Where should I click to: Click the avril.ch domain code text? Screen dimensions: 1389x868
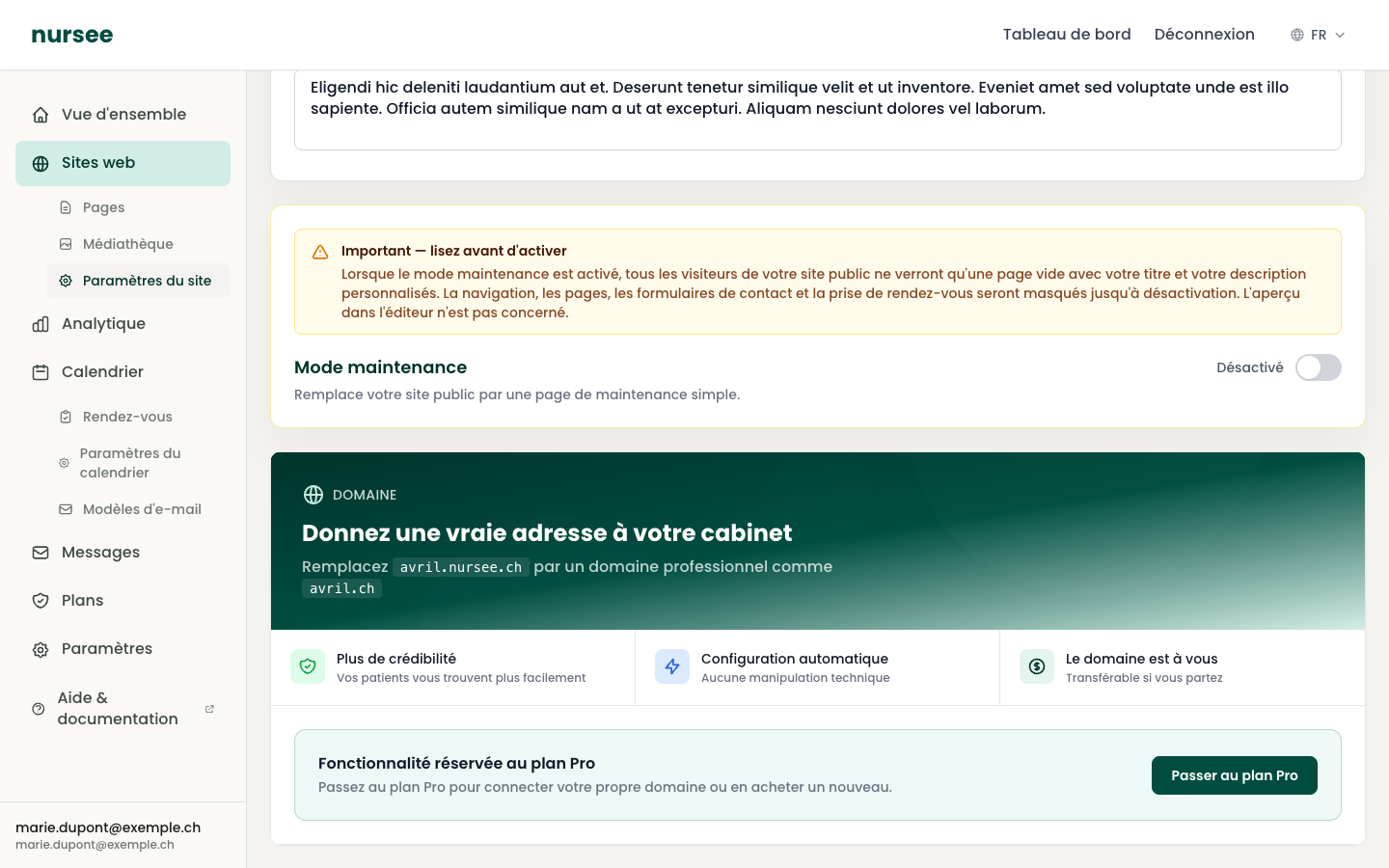coord(341,588)
